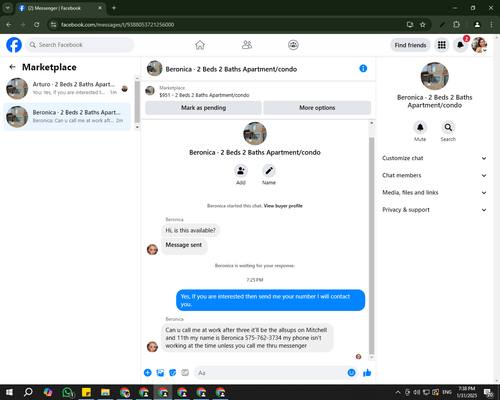Open the Arturo conversation
This screenshot has height=400, width=500.
[x=67, y=88]
